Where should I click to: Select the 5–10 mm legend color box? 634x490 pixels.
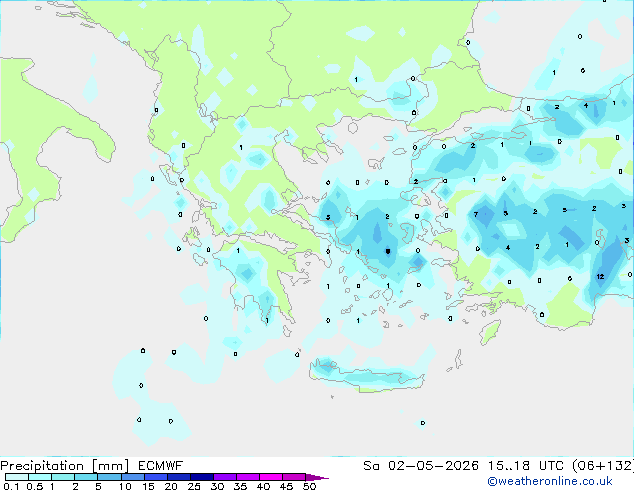[109, 477]
